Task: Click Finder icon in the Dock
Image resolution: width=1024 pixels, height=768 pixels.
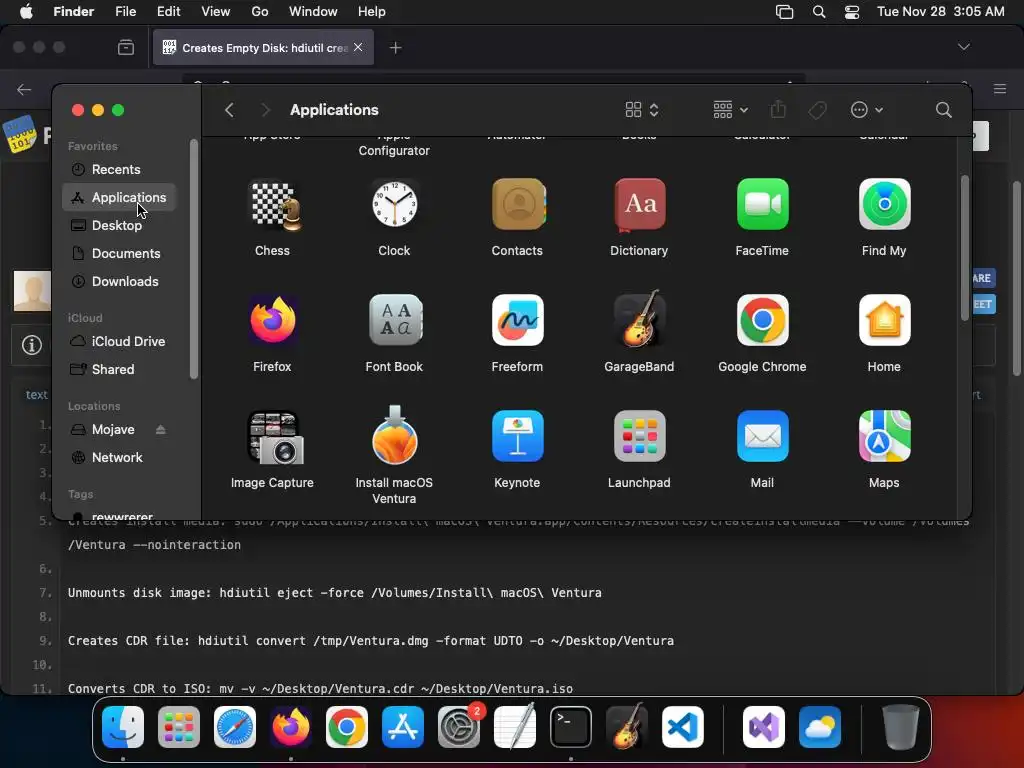Action: 123,727
